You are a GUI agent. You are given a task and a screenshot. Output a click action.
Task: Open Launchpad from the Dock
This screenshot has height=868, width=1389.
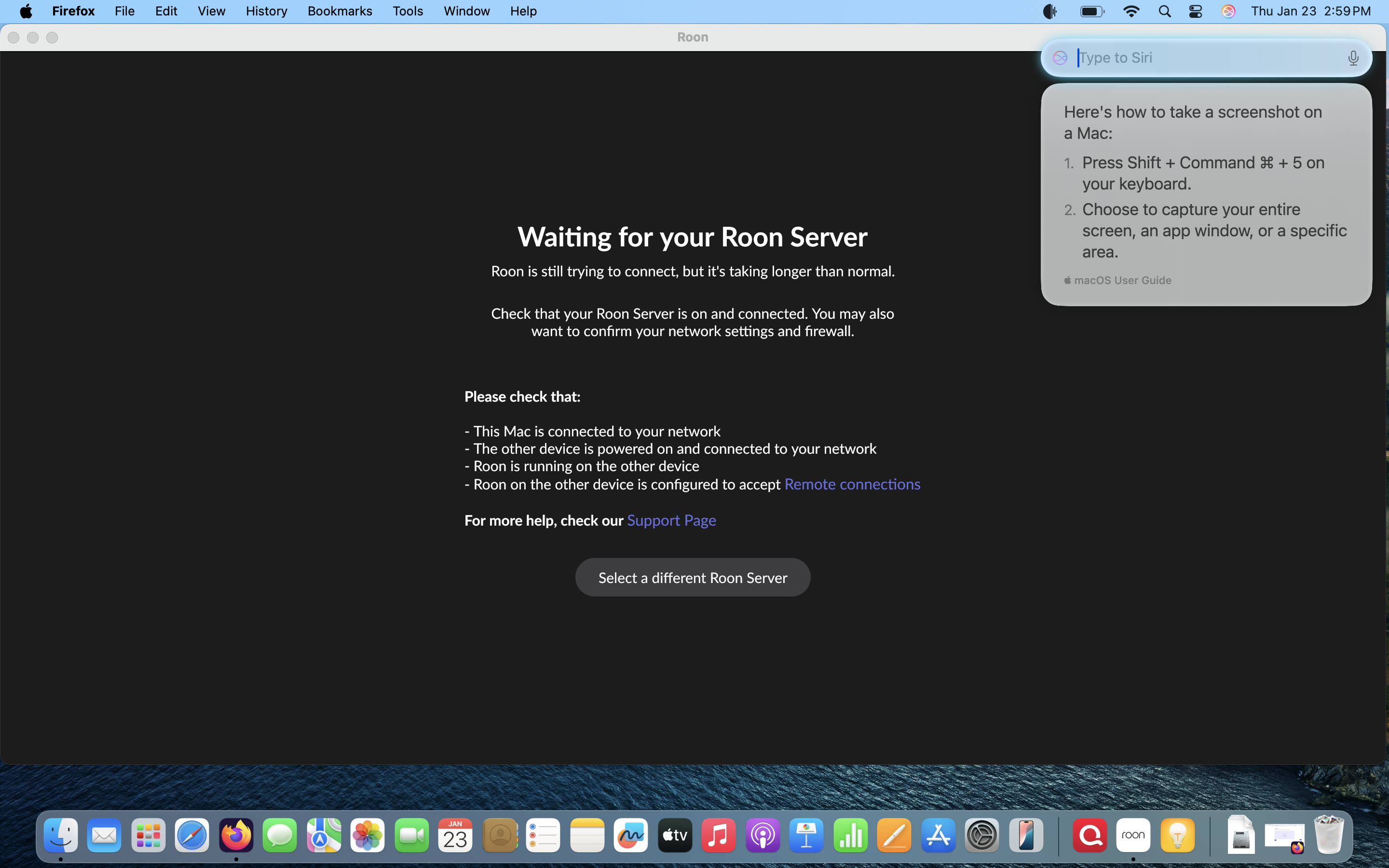coord(148,835)
